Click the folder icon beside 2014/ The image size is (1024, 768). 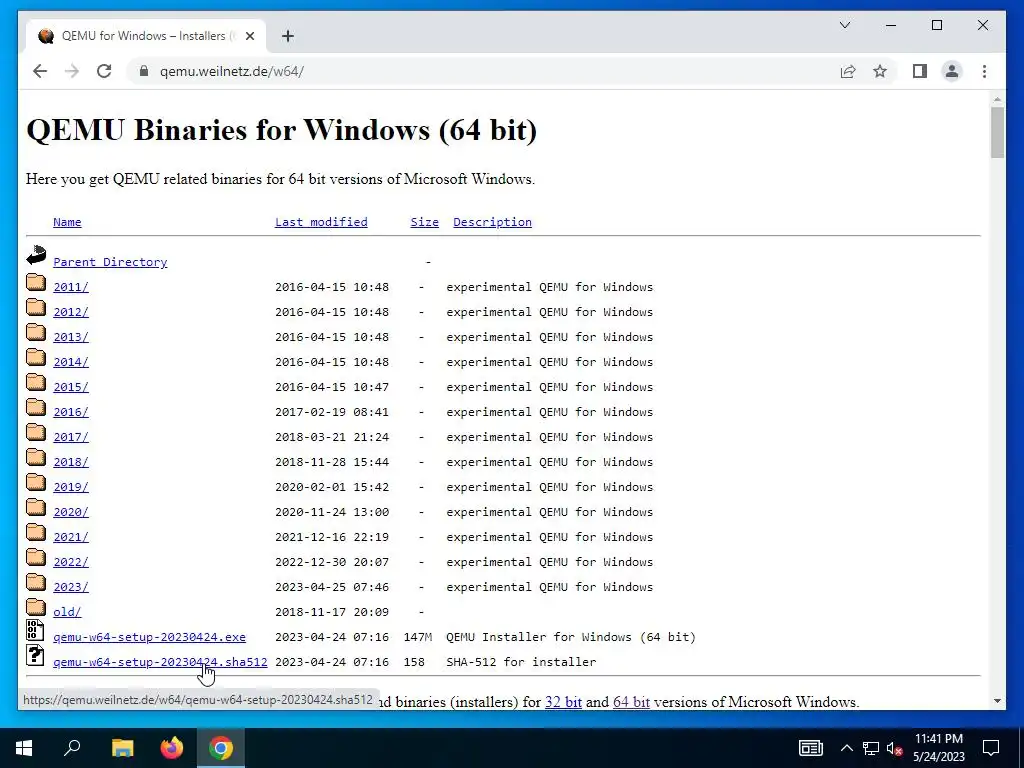pyautogui.click(x=36, y=357)
